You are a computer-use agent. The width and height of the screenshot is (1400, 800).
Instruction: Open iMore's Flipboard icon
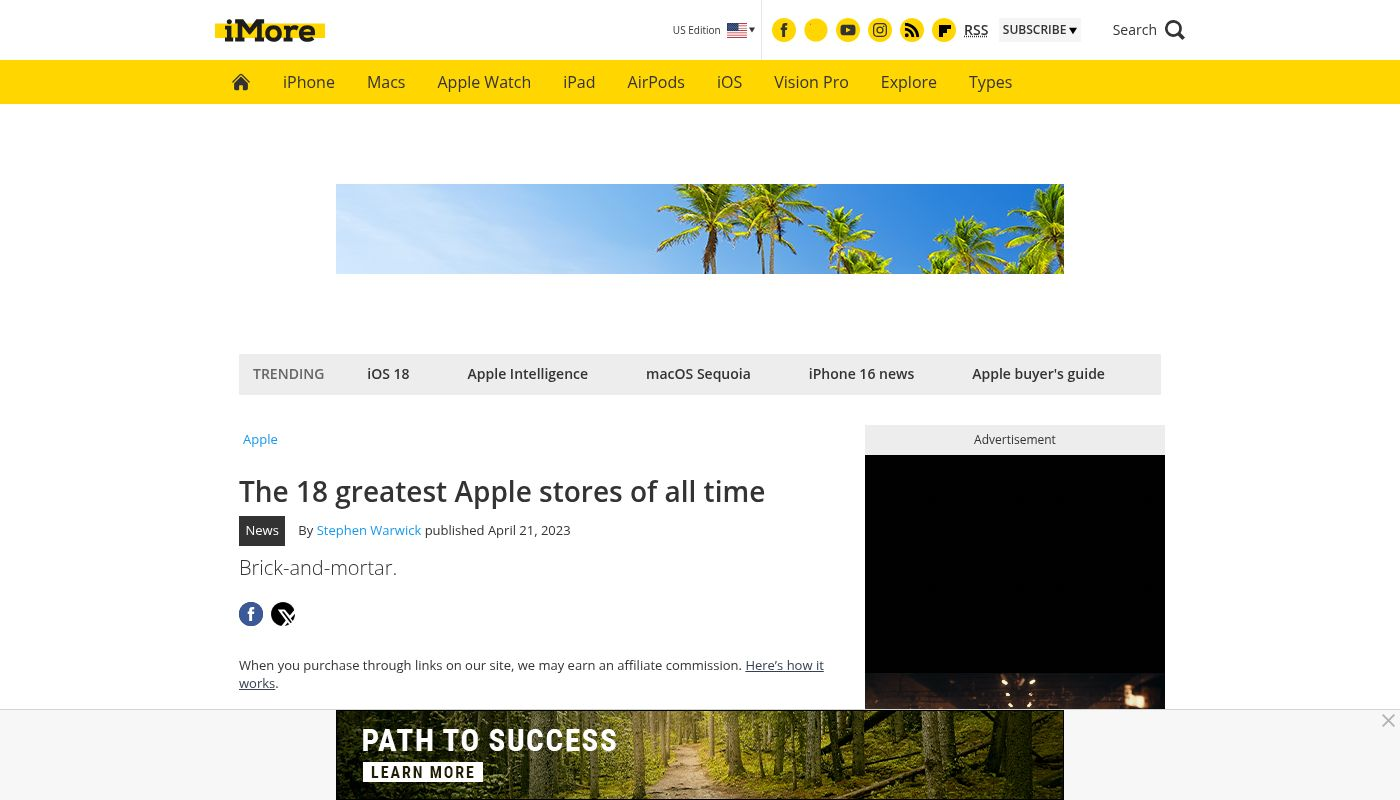pos(944,30)
